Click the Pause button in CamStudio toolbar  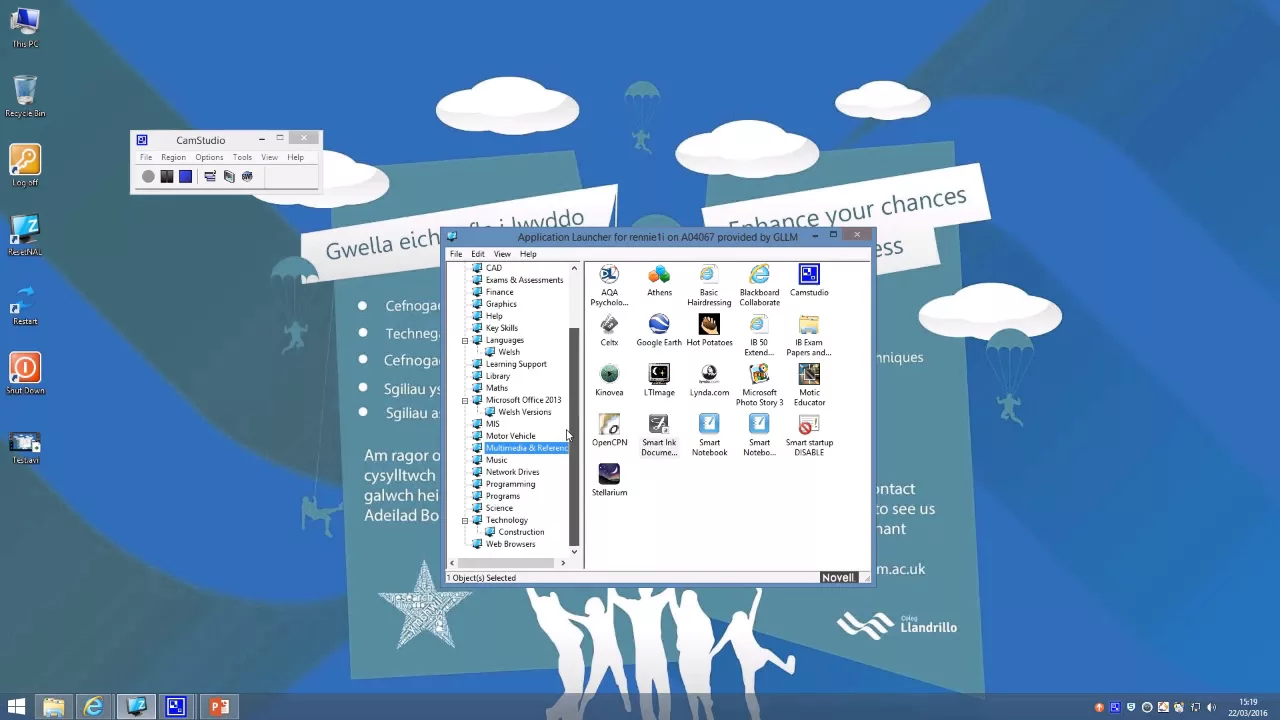point(167,176)
